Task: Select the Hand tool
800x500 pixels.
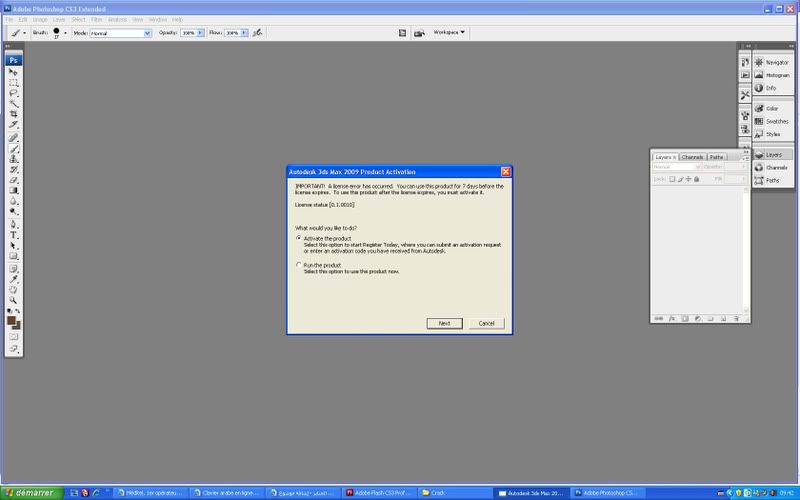Action: pyautogui.click(x=14, y=290)
